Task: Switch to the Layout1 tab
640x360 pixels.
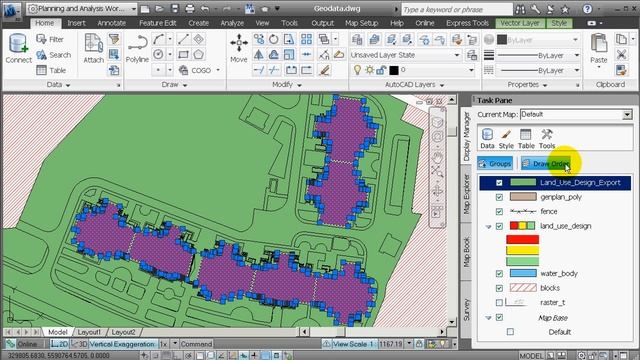Action: tap(89, 332)
